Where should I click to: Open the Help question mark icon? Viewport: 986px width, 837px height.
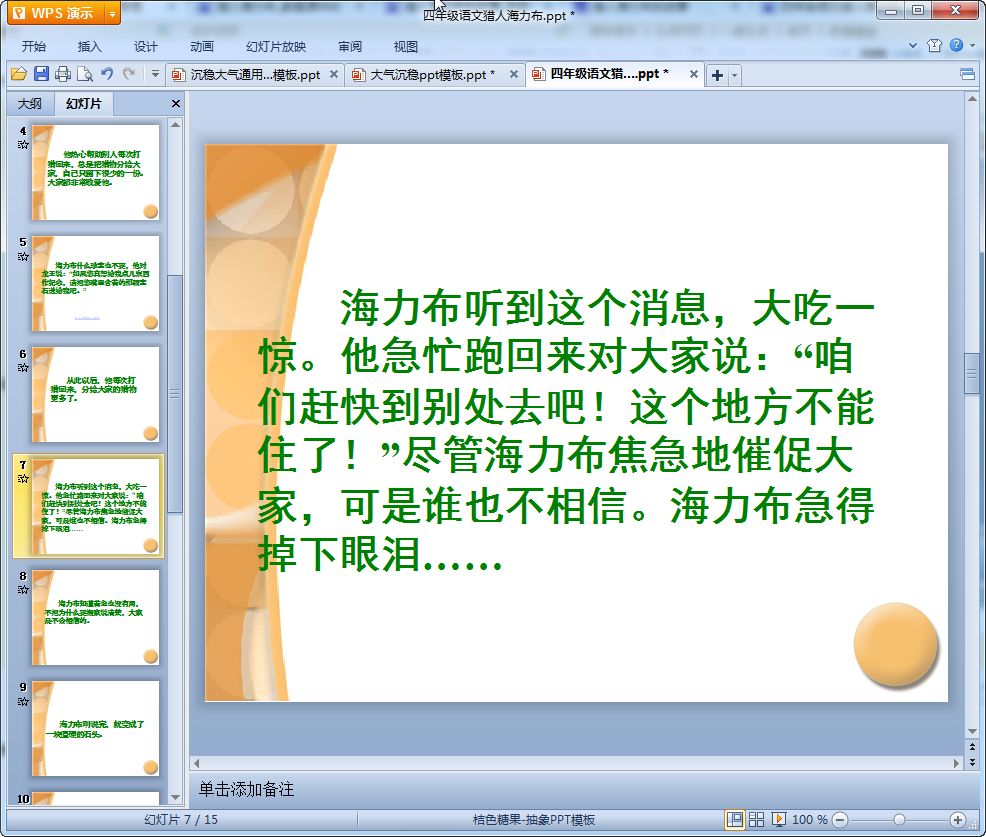click(956, 45)
